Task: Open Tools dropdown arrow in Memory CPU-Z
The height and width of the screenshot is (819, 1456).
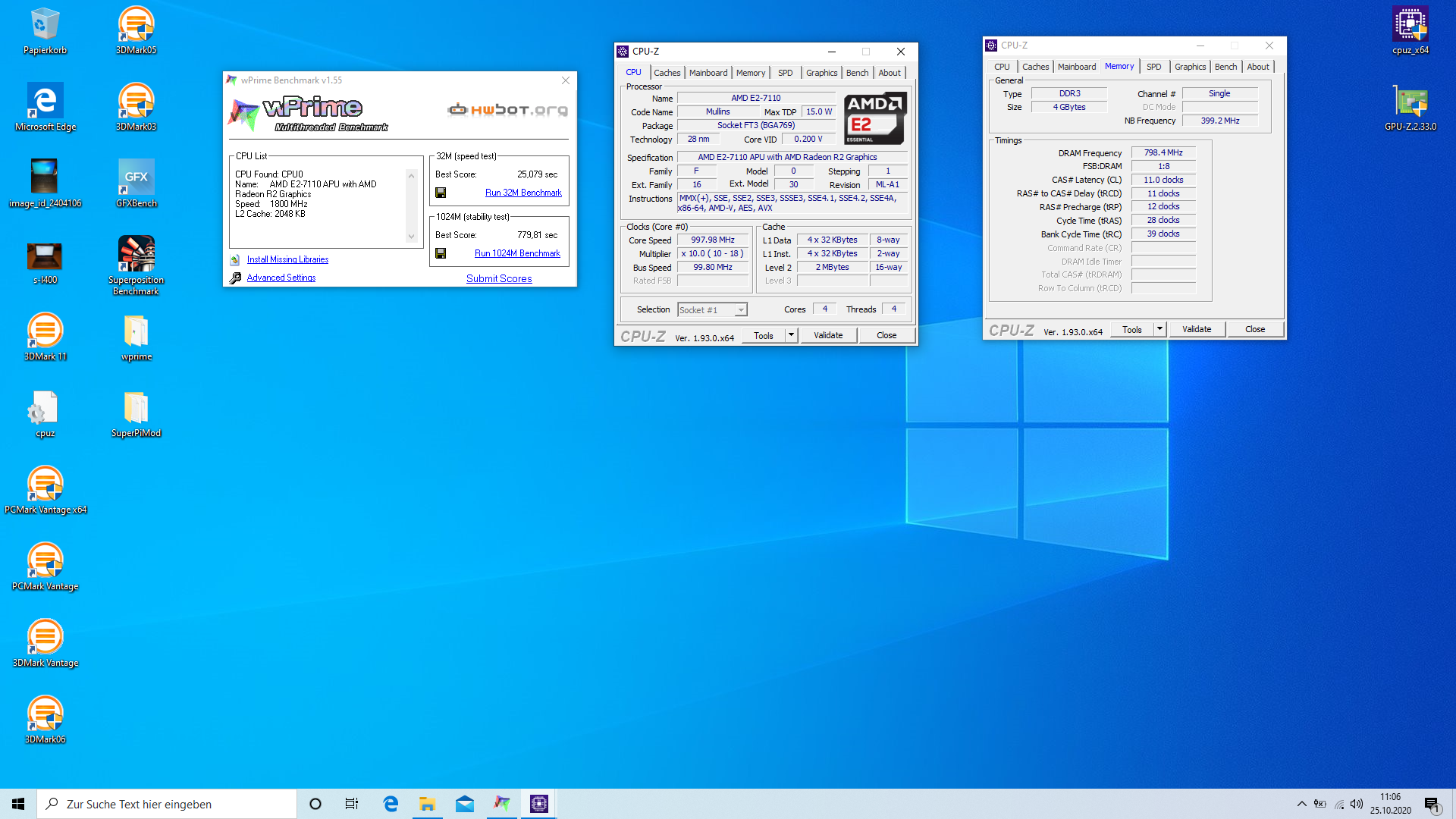Action: (x=1159, y=329)
